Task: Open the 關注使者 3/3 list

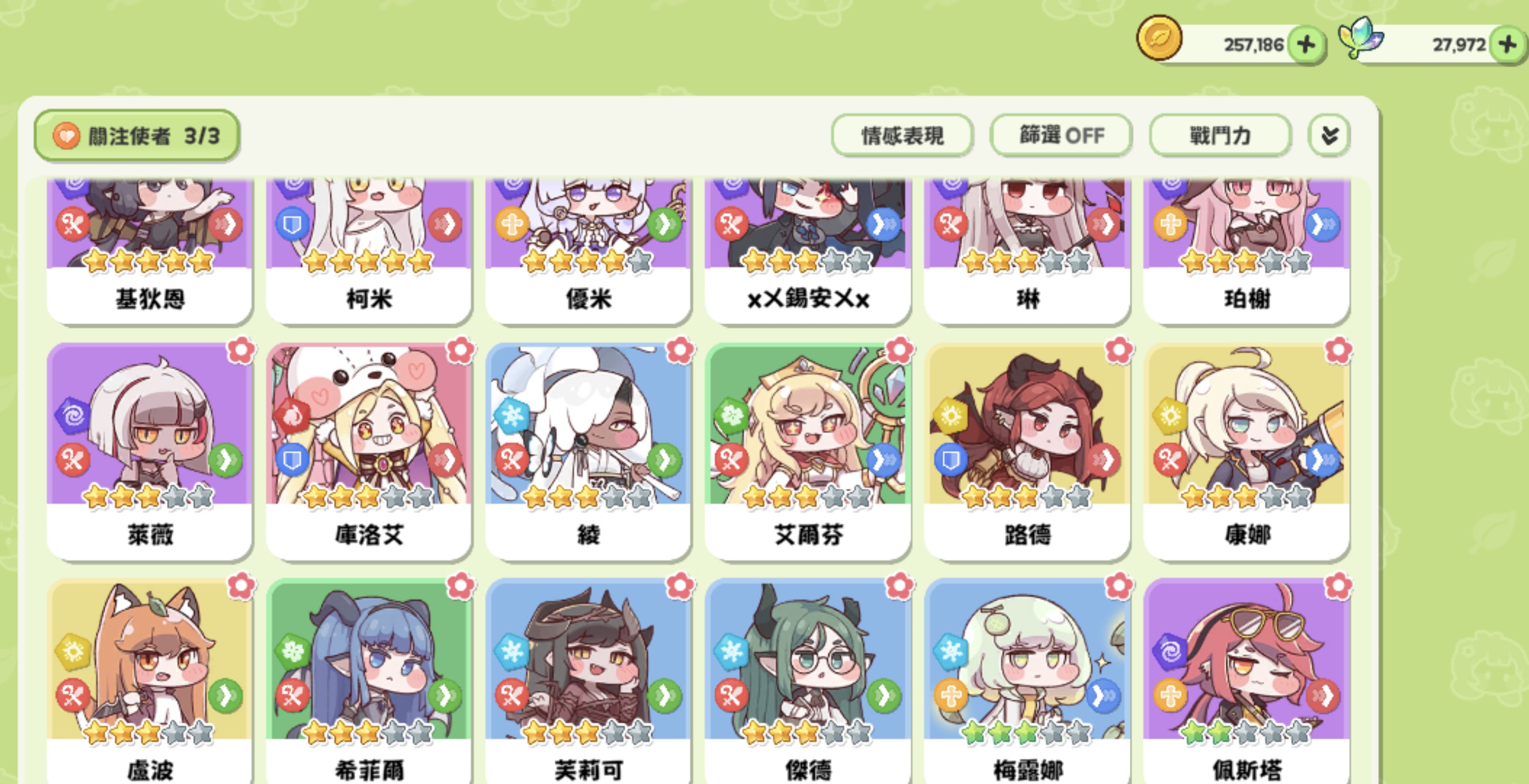Action: pos(137,136)
